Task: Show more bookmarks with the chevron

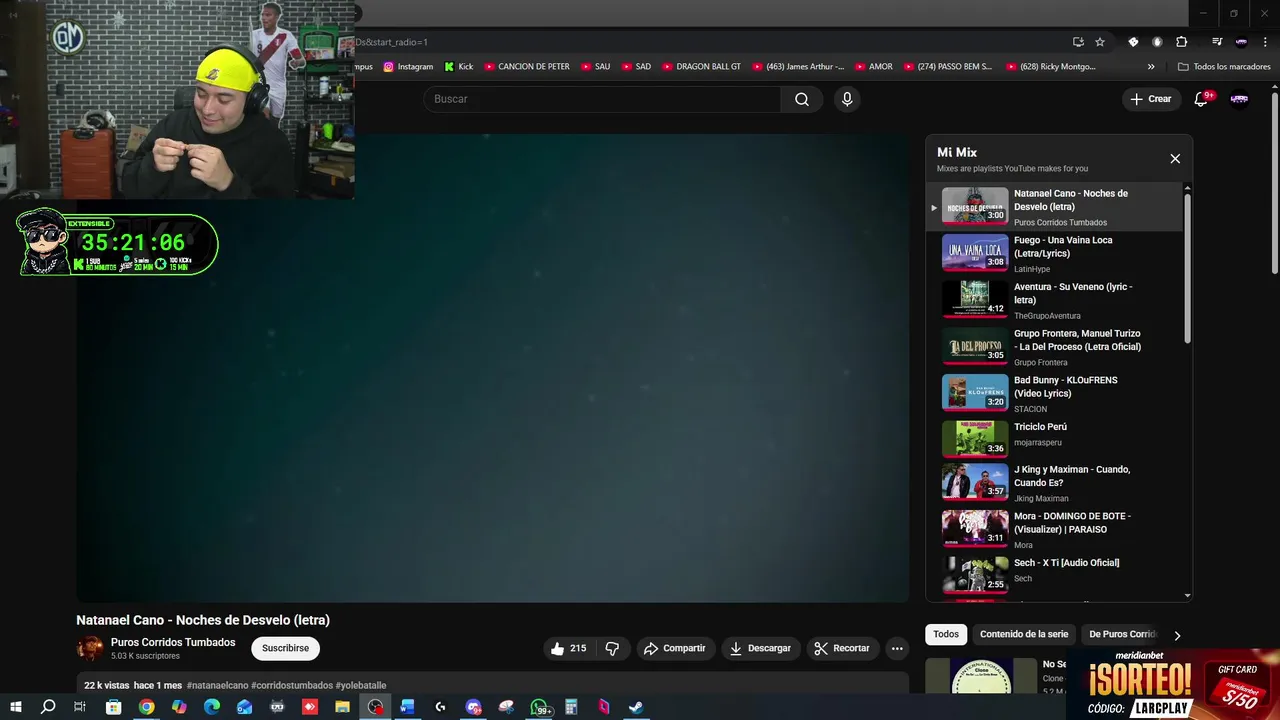Action: 1151,67
